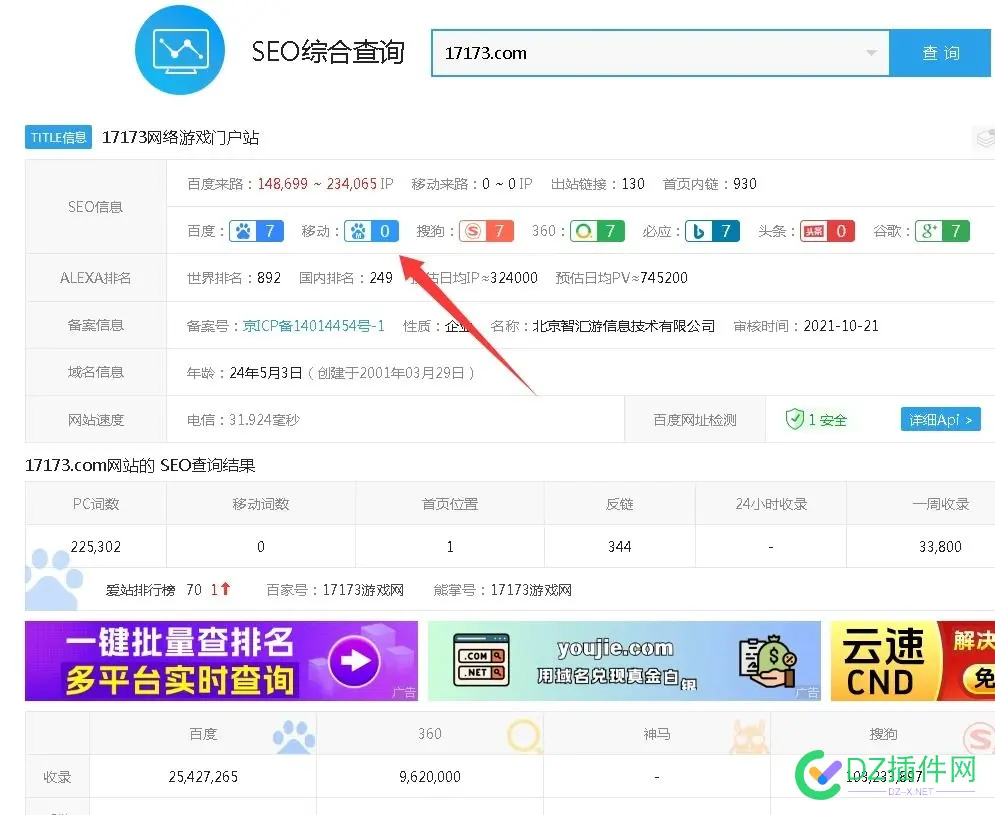Screen dimensions: 995x815
Task: Click the Google 谷歌 weight badge
Action: (942, 231)
